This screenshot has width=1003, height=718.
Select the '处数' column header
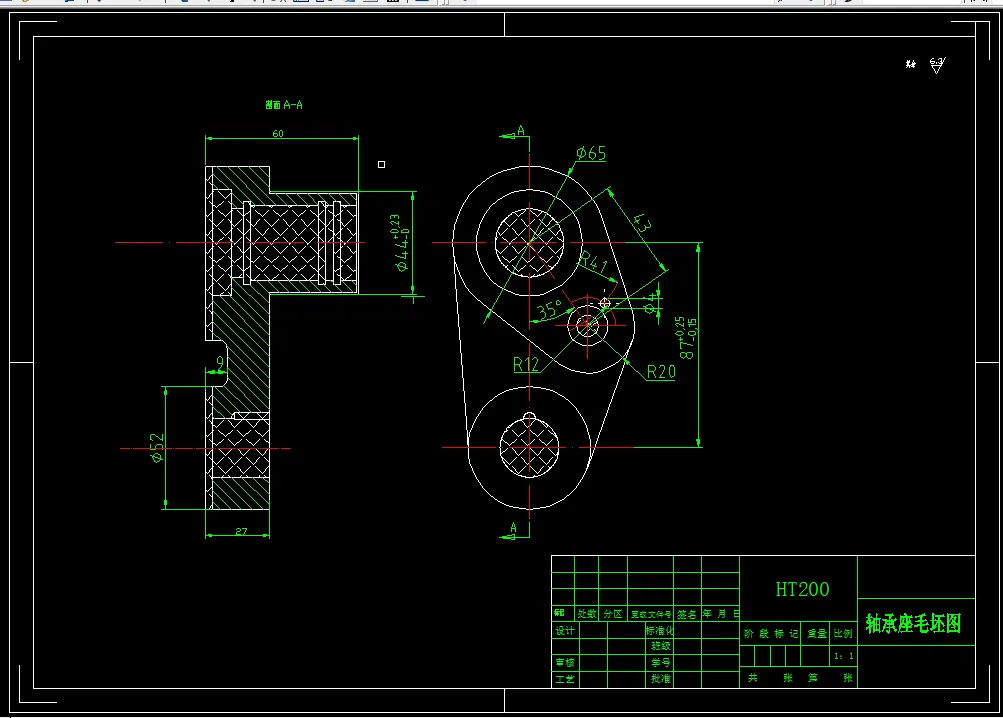[x=587, y=614]
